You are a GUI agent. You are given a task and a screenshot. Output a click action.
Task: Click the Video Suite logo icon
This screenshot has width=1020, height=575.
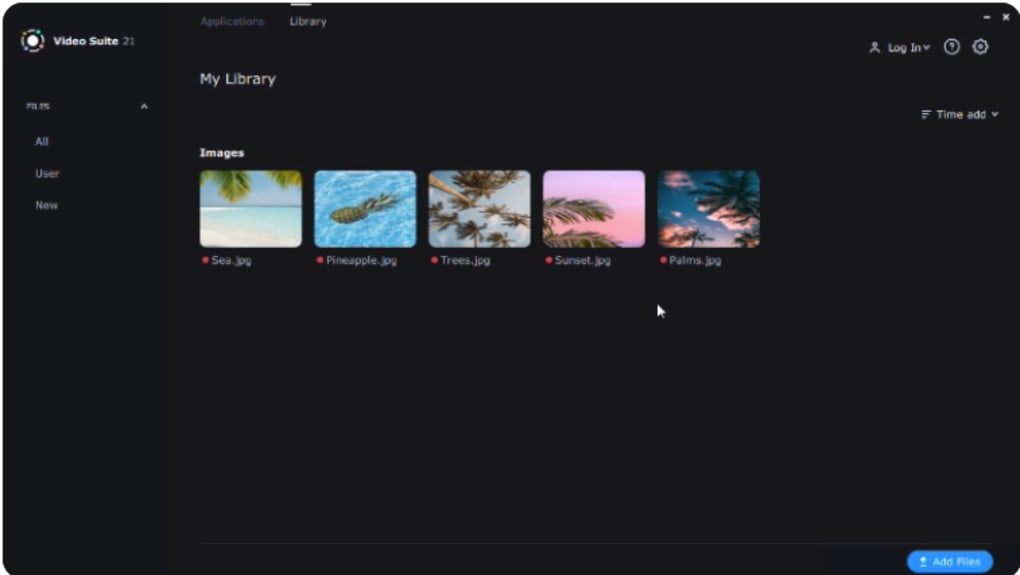[32, 41]
